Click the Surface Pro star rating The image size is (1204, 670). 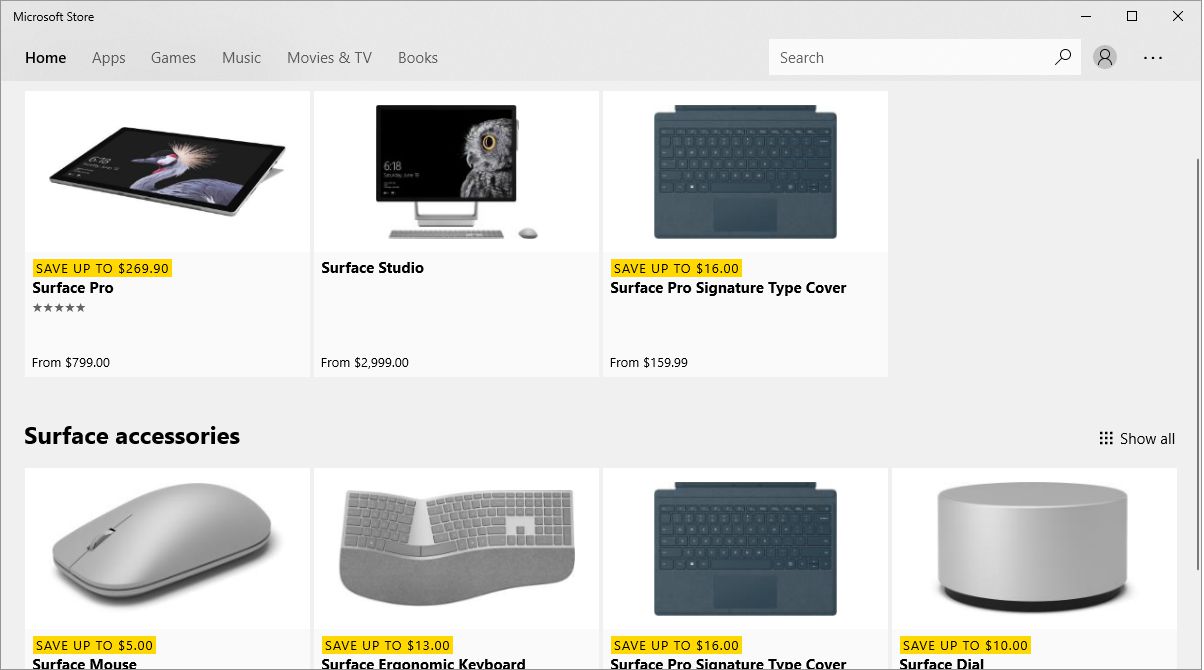[59, 308]
